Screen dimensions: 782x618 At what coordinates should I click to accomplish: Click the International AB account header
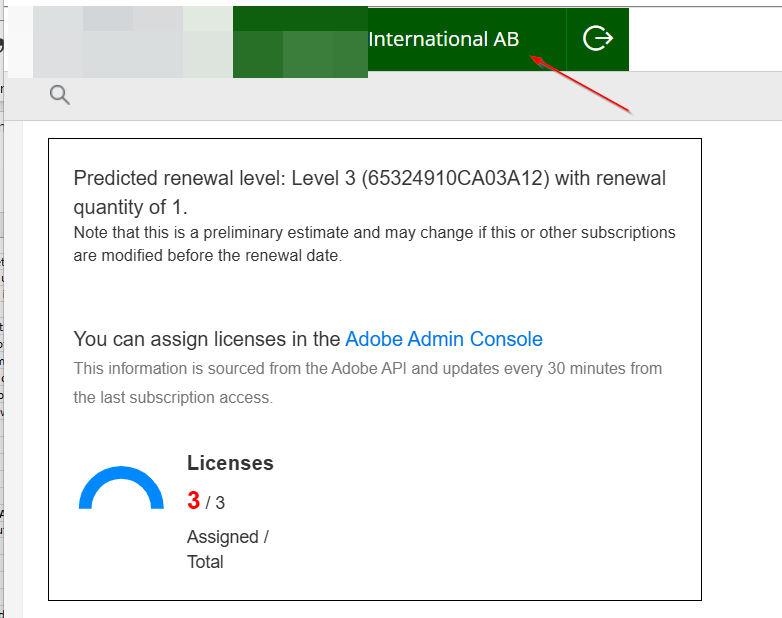pos(443,39)
